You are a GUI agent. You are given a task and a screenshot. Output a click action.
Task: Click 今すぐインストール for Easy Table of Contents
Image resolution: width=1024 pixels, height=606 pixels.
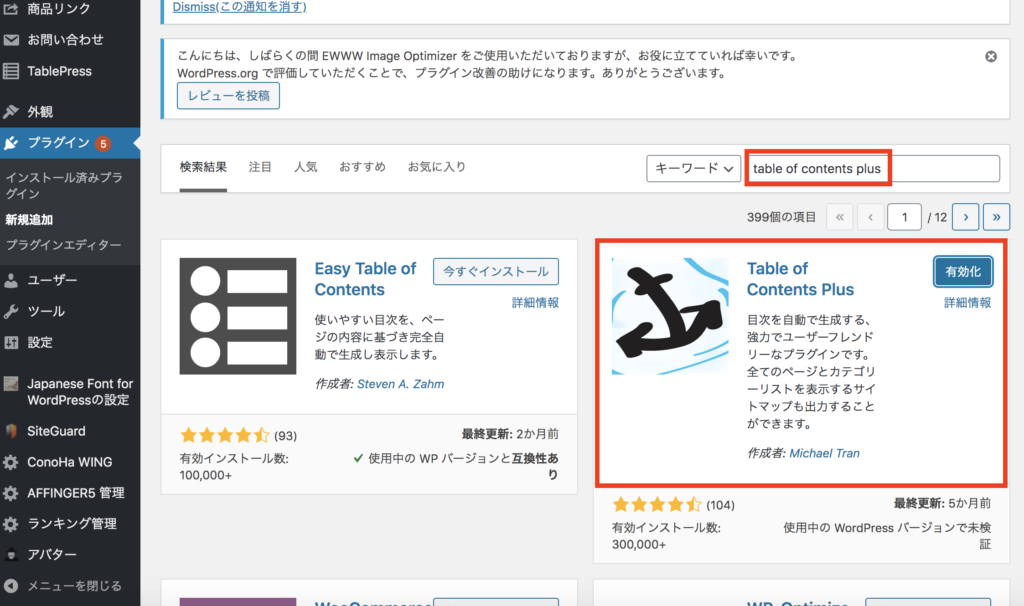coord(496,272)
